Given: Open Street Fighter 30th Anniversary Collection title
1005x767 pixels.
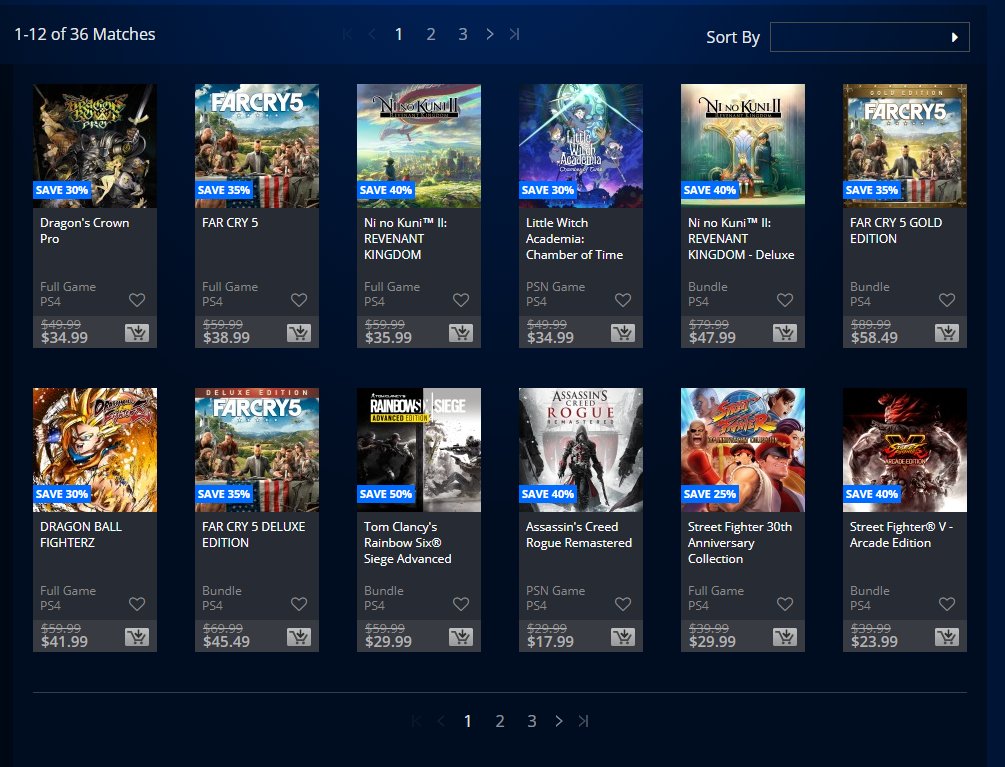Looking at the screenshot, I should click(740, 542).
